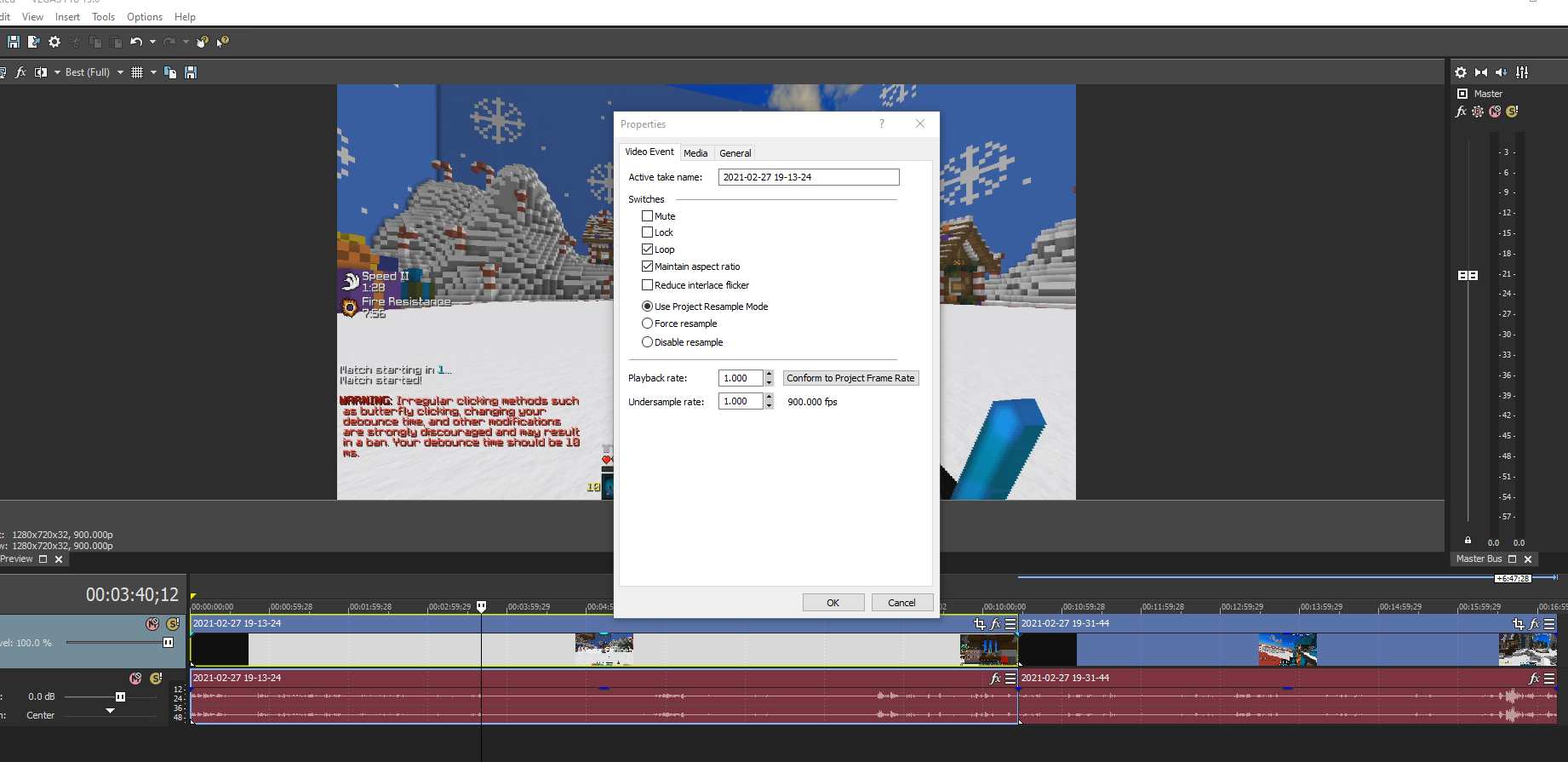
Task: Open Master bus automation settings gear
Action: 1478,112
